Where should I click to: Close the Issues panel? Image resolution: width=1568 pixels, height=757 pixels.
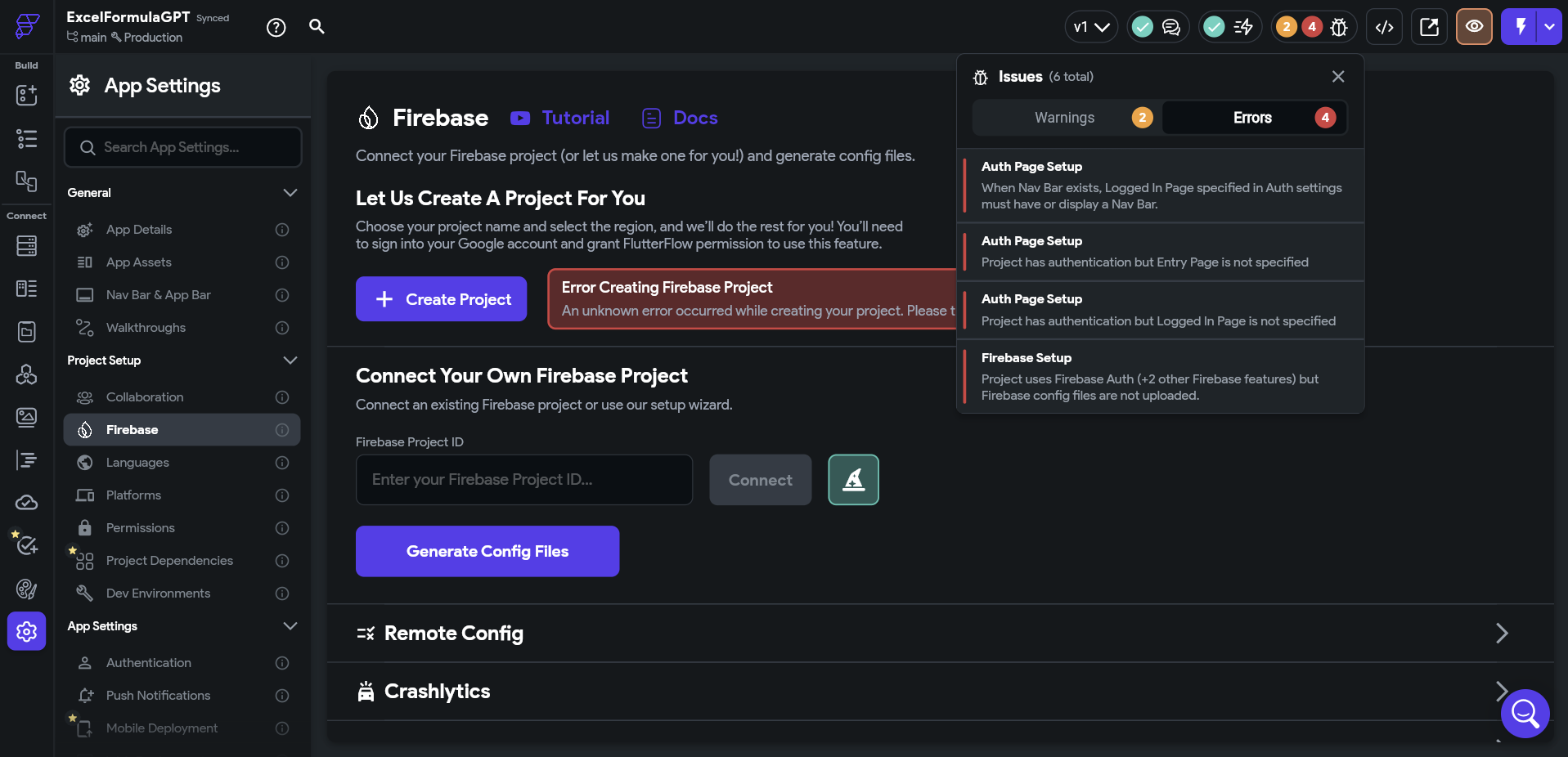pos(1338,76)
